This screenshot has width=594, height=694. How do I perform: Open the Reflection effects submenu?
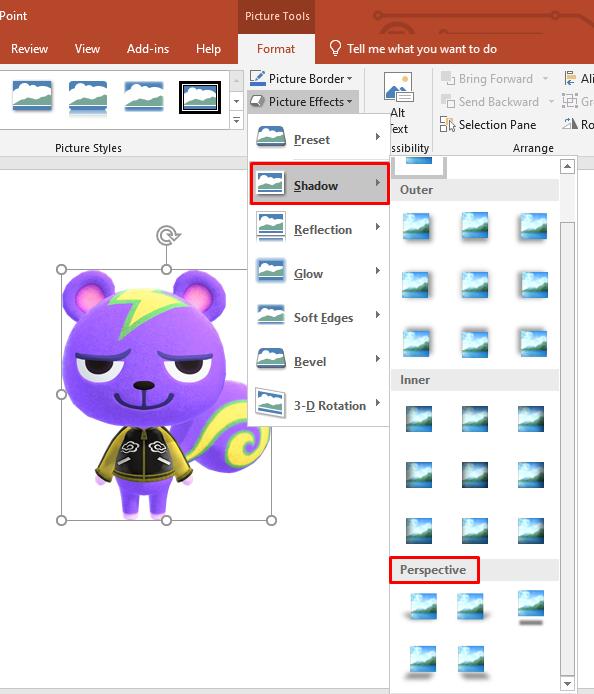319,229
